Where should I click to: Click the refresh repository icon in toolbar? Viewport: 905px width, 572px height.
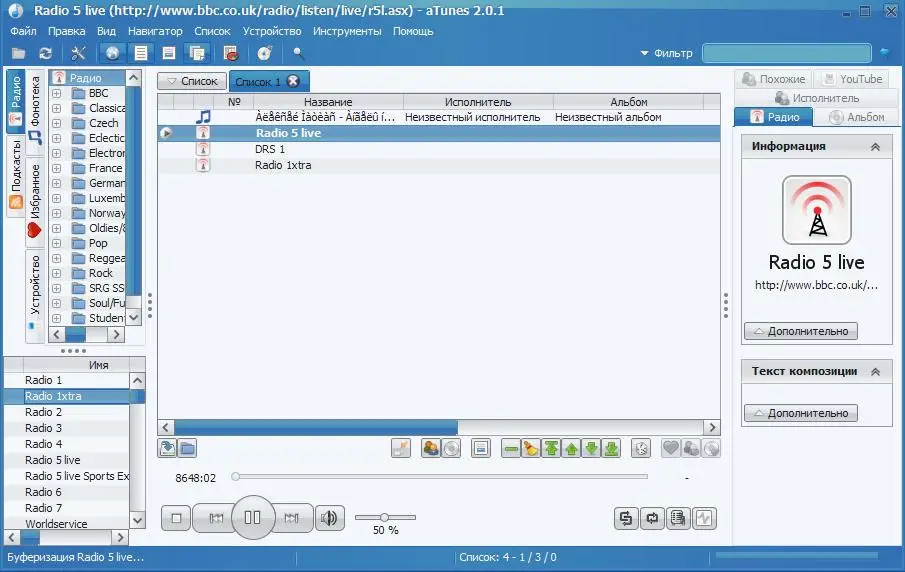[46, 53]
